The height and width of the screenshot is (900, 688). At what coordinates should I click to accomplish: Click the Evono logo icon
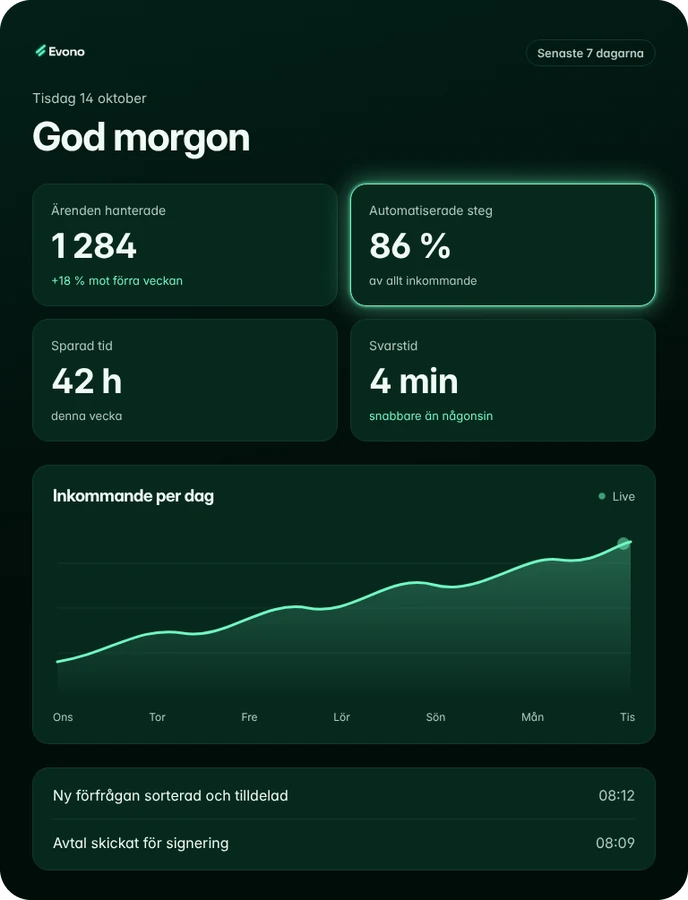(40, 51)
